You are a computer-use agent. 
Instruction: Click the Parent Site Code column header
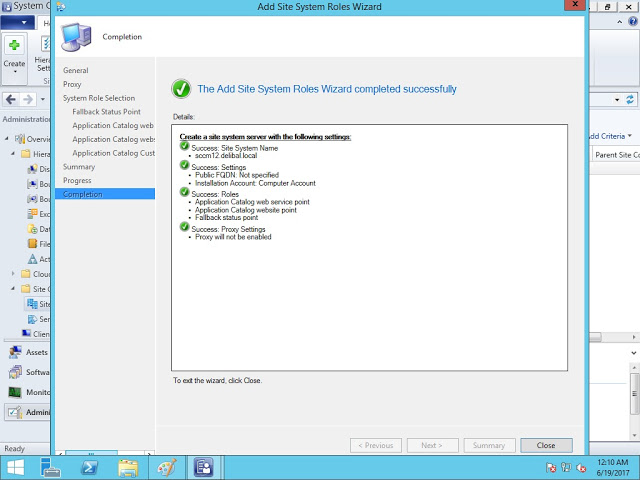pos(616,155)
